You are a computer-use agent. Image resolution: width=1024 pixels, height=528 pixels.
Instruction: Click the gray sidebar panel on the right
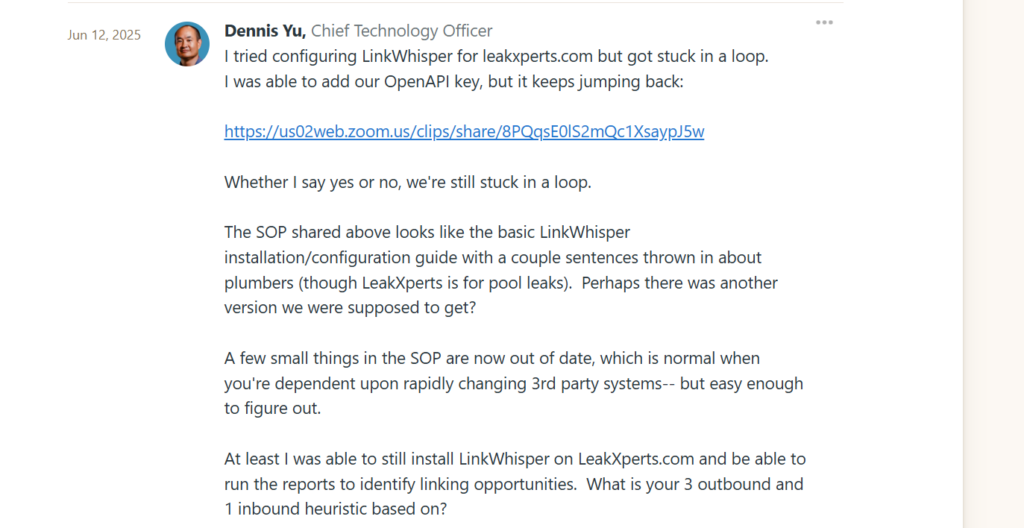click(x=992, y=264)
